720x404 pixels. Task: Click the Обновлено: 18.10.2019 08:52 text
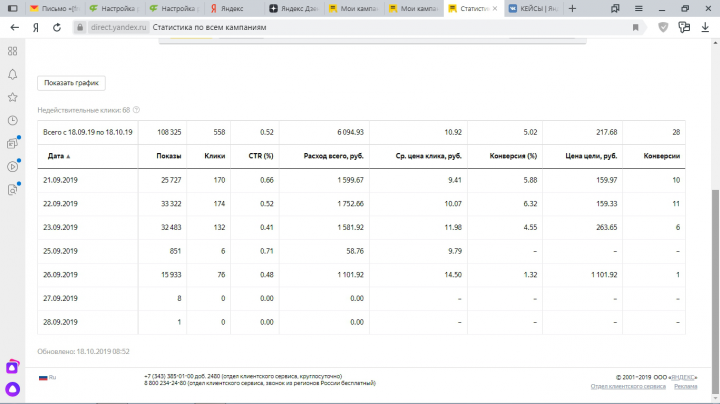tap(83, 352)
